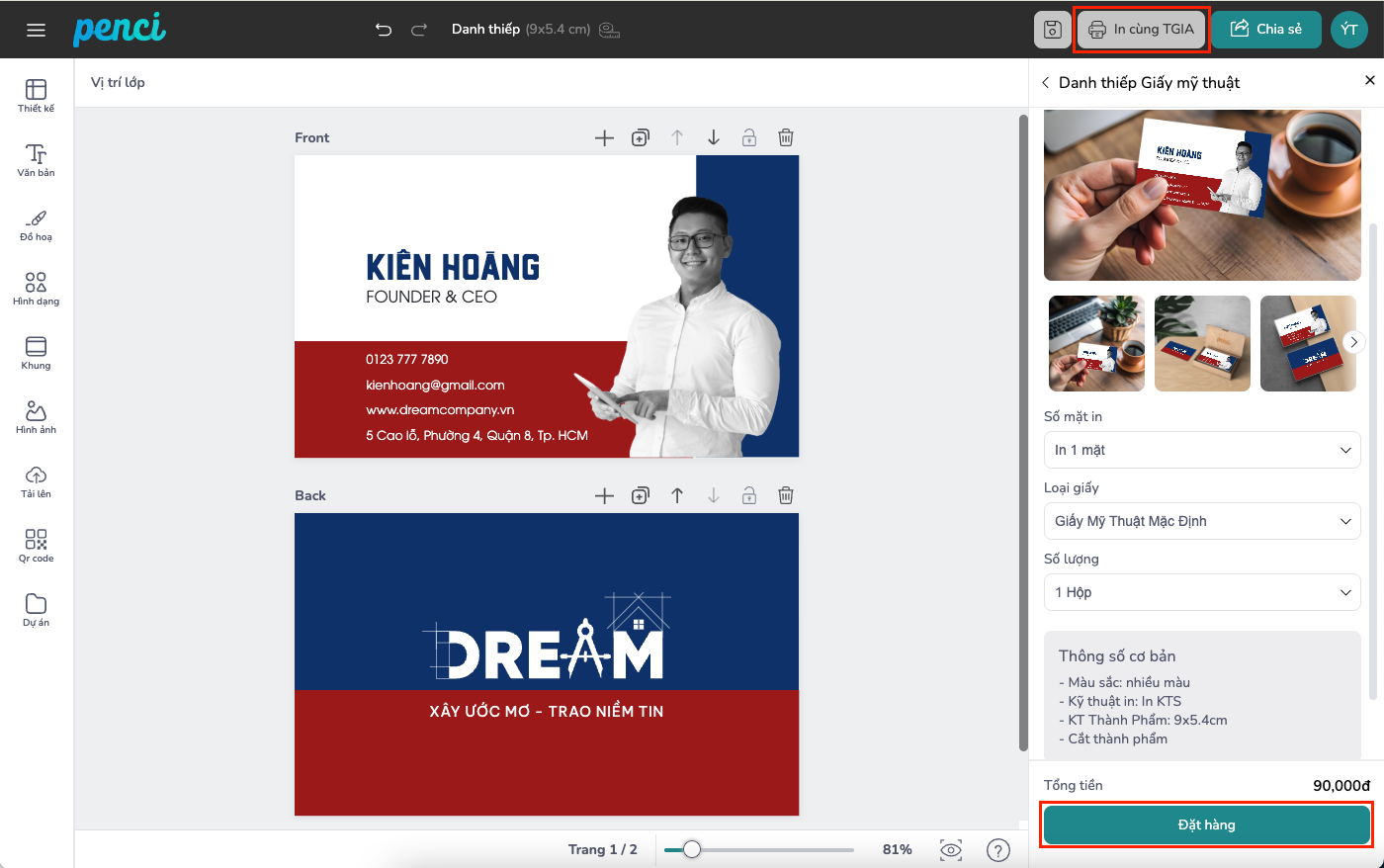Click the save icon in top bar
The width and height of the screenshot is (1384, 868).
tap(1052, 30)
